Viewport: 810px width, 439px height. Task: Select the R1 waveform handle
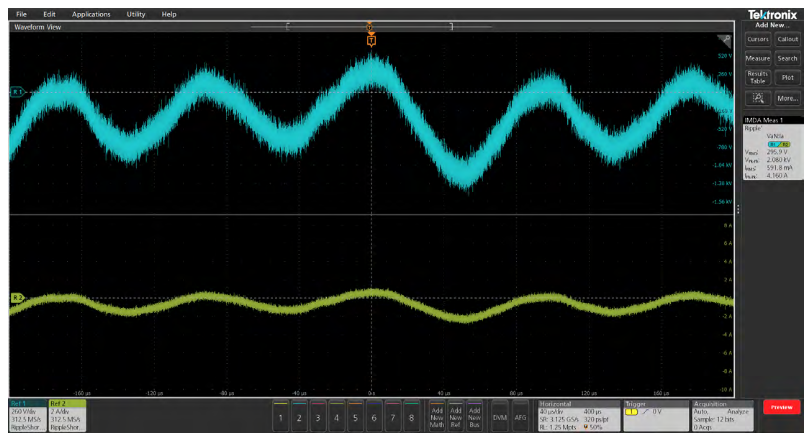coord(16,92)
